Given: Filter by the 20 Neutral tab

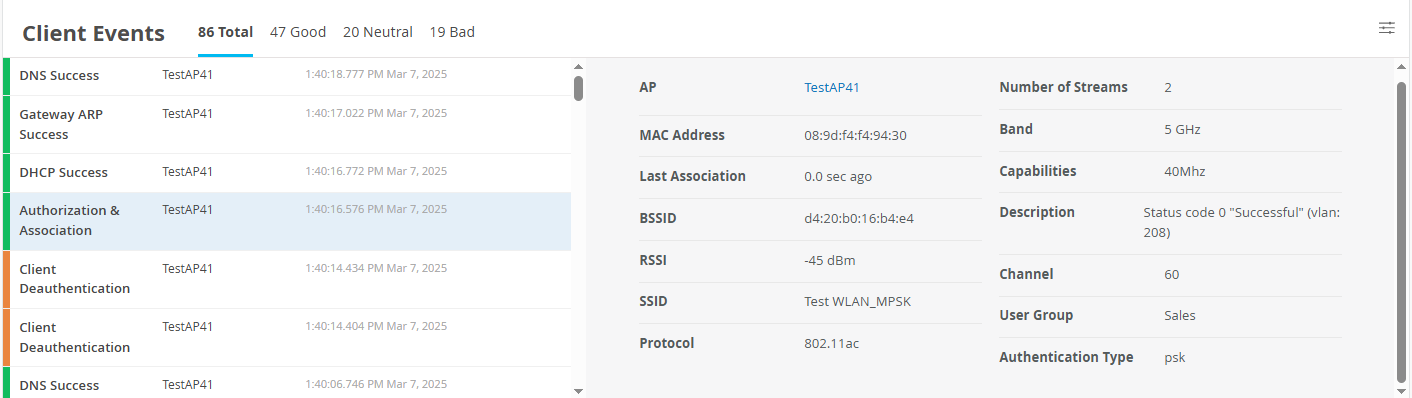Looking at the screenshot, I should [378, 32].
